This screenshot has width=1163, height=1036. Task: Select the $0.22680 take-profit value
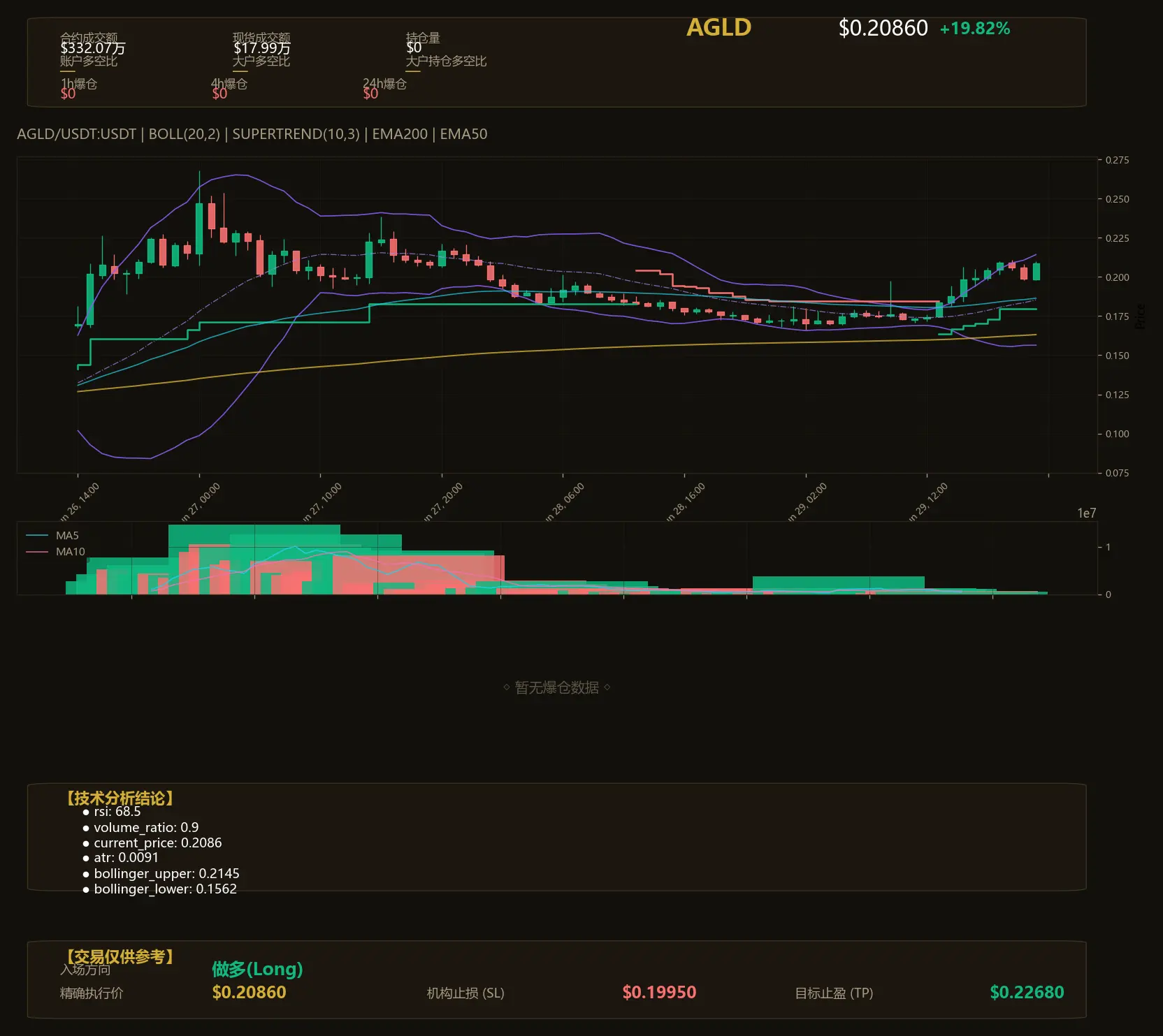click(x=1027, y=993)
